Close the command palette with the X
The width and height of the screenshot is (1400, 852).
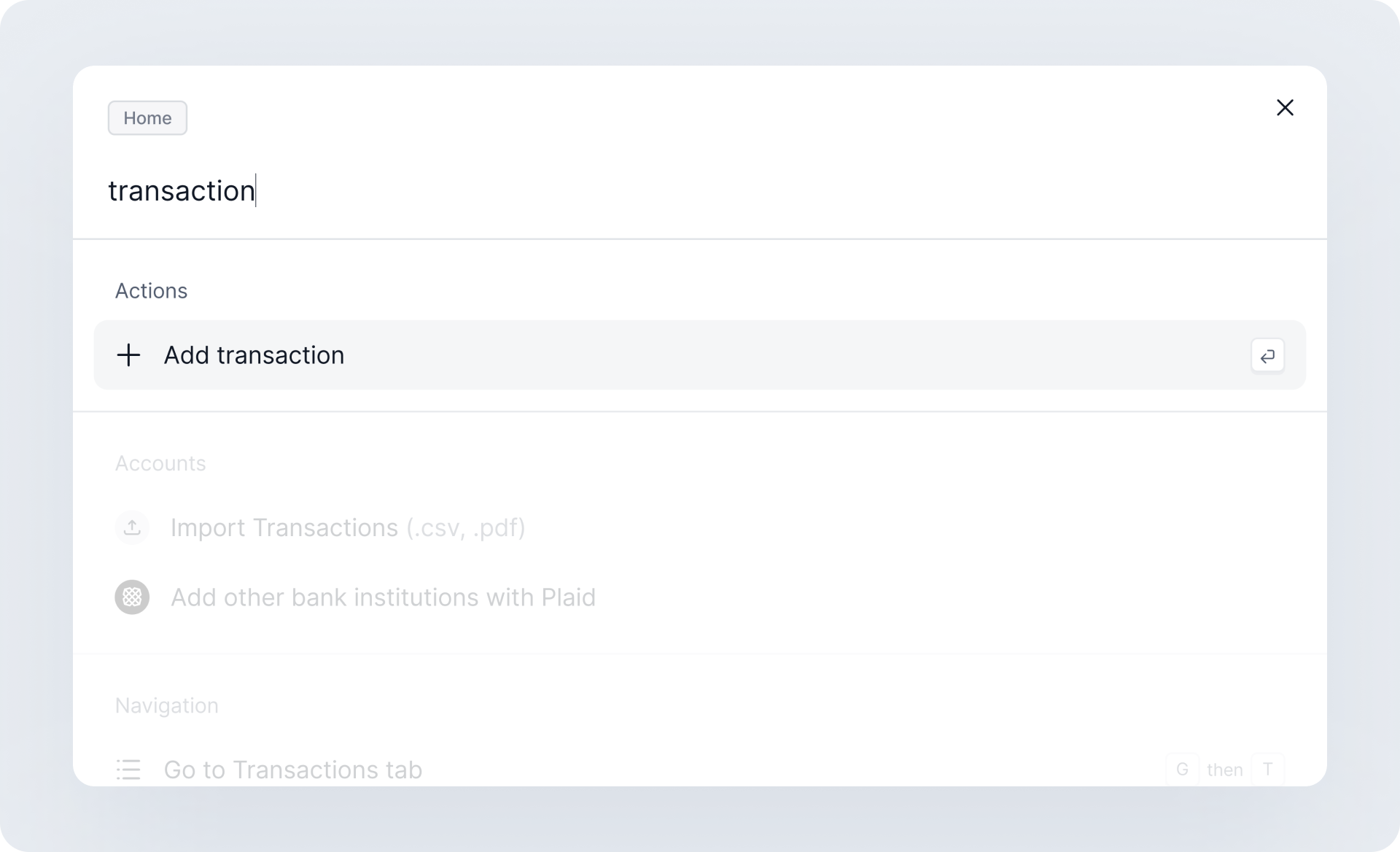point(1285,108)
